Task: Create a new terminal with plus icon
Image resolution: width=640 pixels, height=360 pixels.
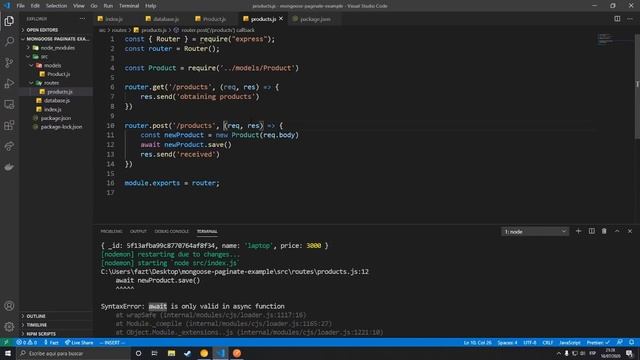Action: coord(578,231)
